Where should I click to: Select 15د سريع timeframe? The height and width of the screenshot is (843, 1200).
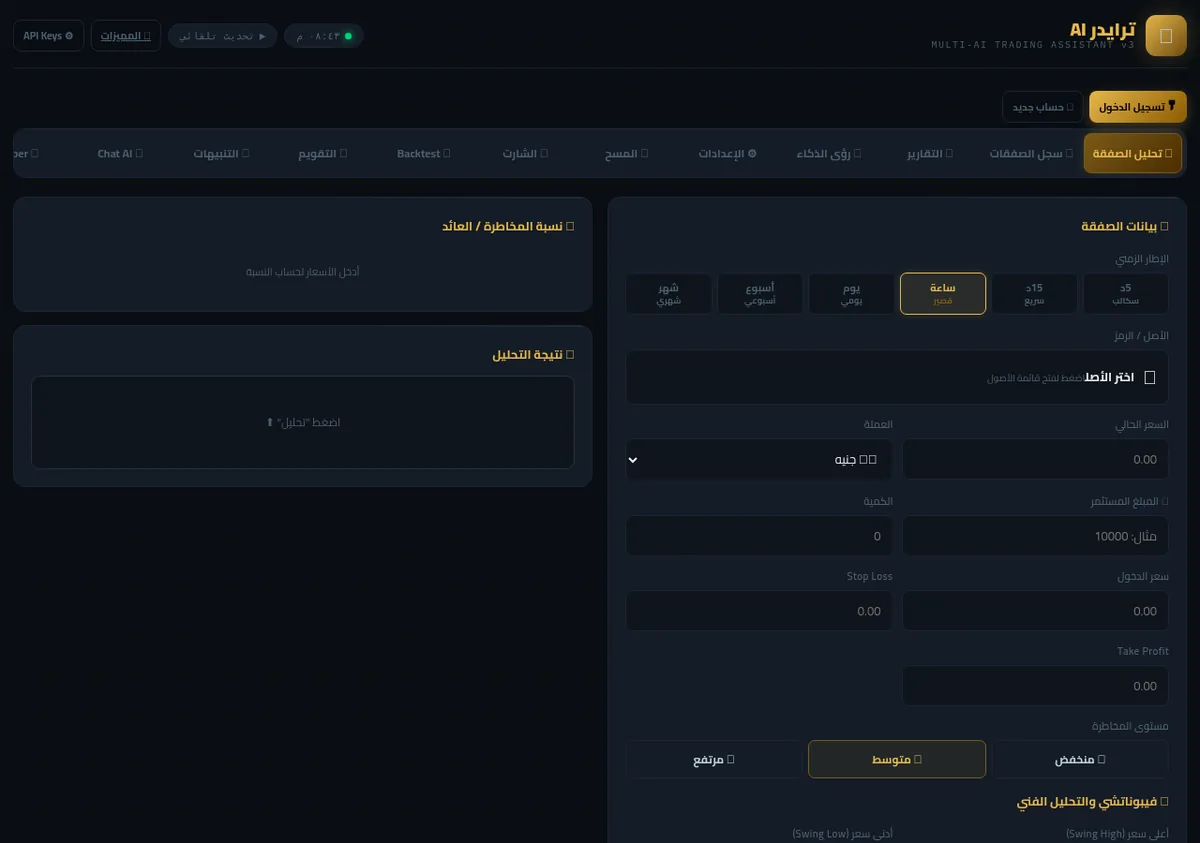pyautogui.click(x=1034, y=293)
